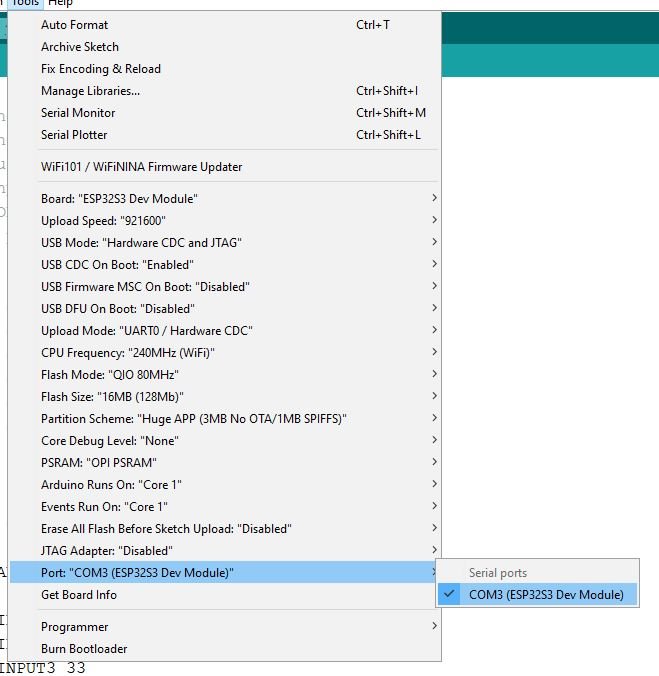Select COM3 (ESP32S3 Dev Module) serial port
Viewport: 659px width, 676px height.
(x=545, y=595)
